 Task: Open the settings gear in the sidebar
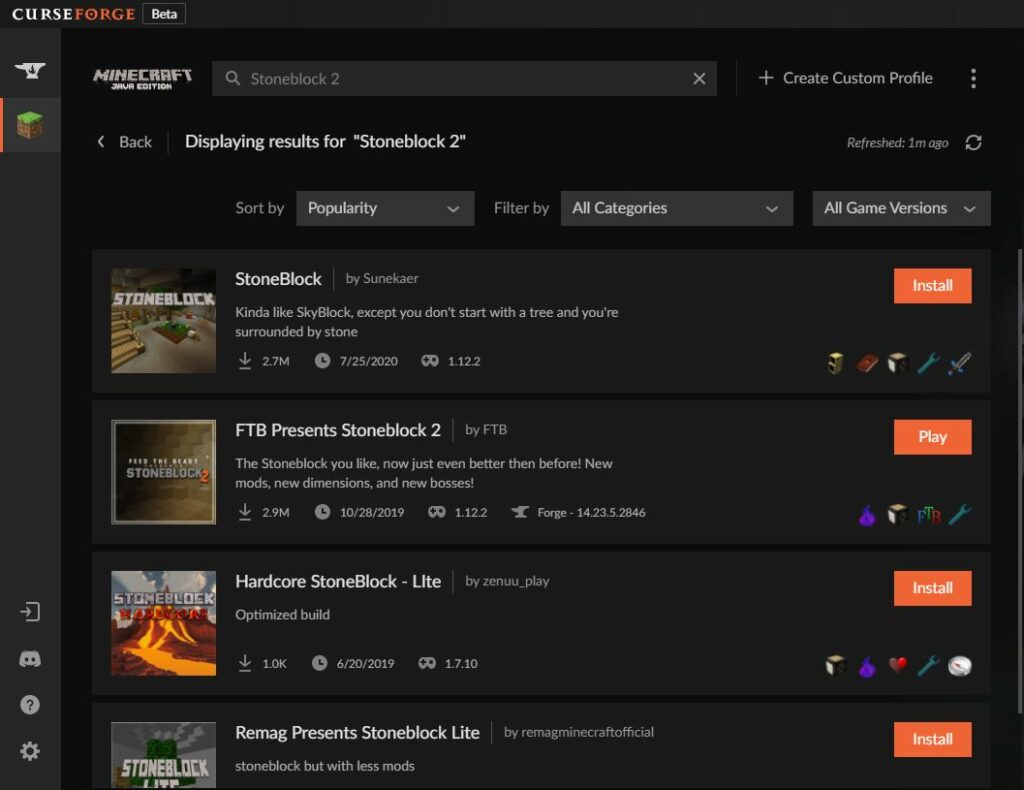tap(30, 751)
